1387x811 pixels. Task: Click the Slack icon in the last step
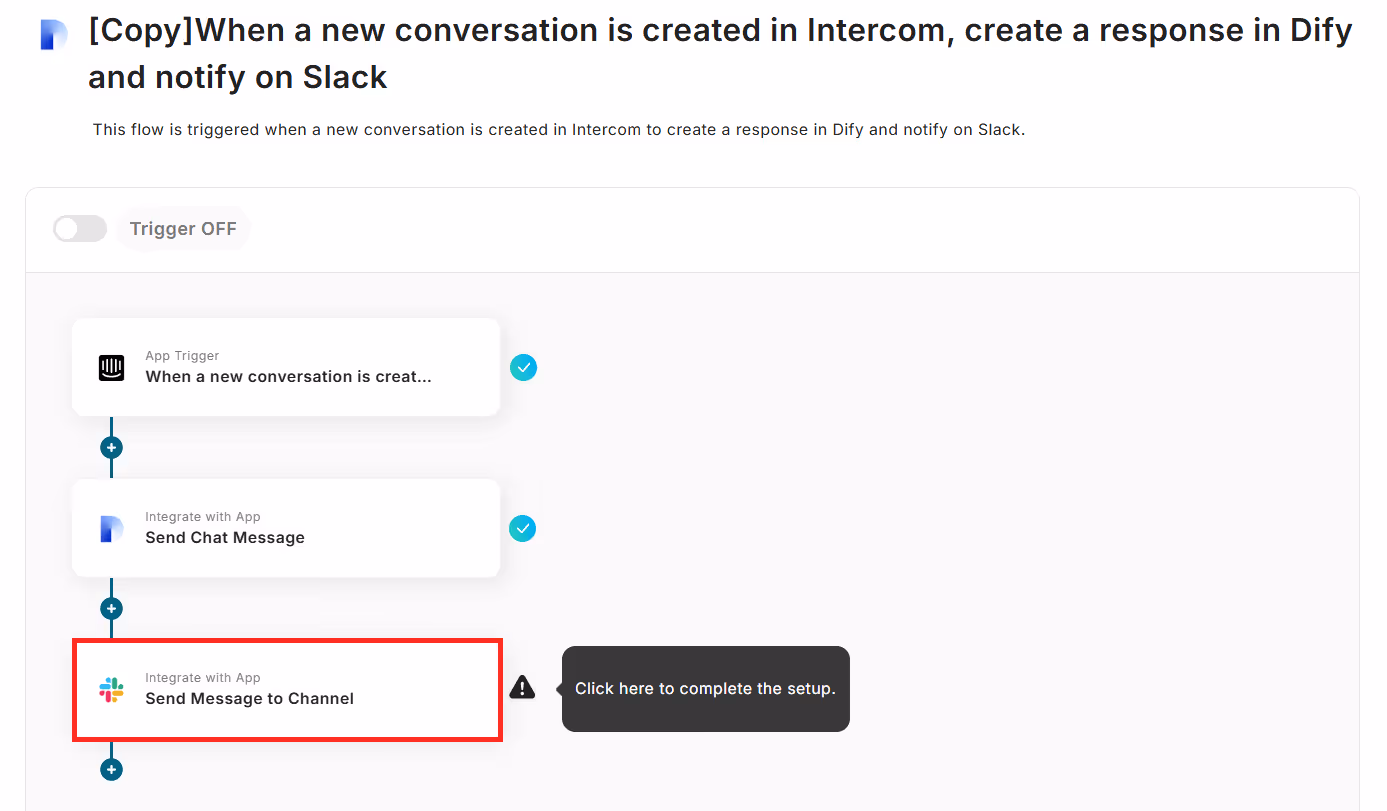111,690
